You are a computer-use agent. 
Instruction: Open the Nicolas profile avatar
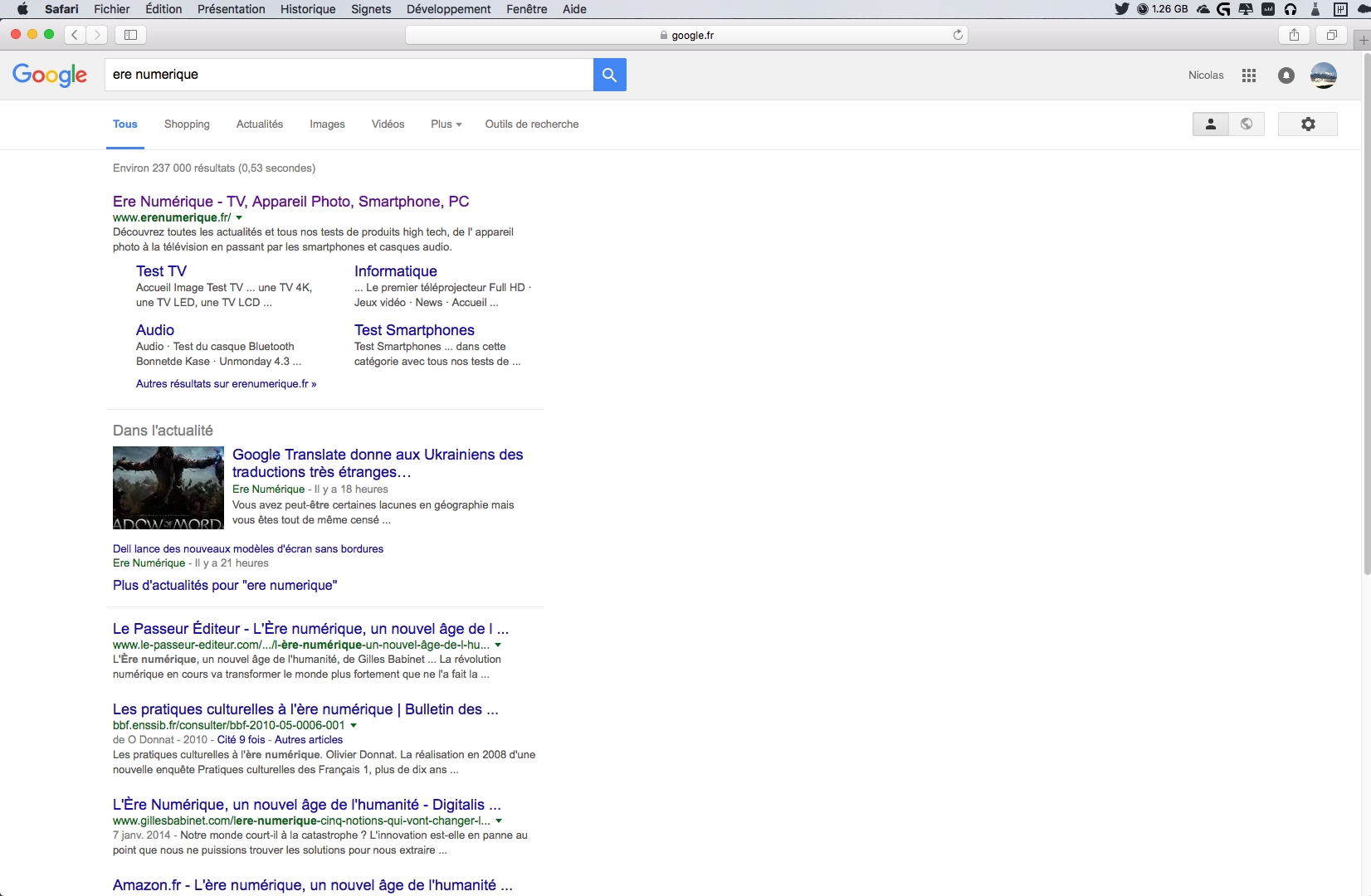coord(1324,75)
